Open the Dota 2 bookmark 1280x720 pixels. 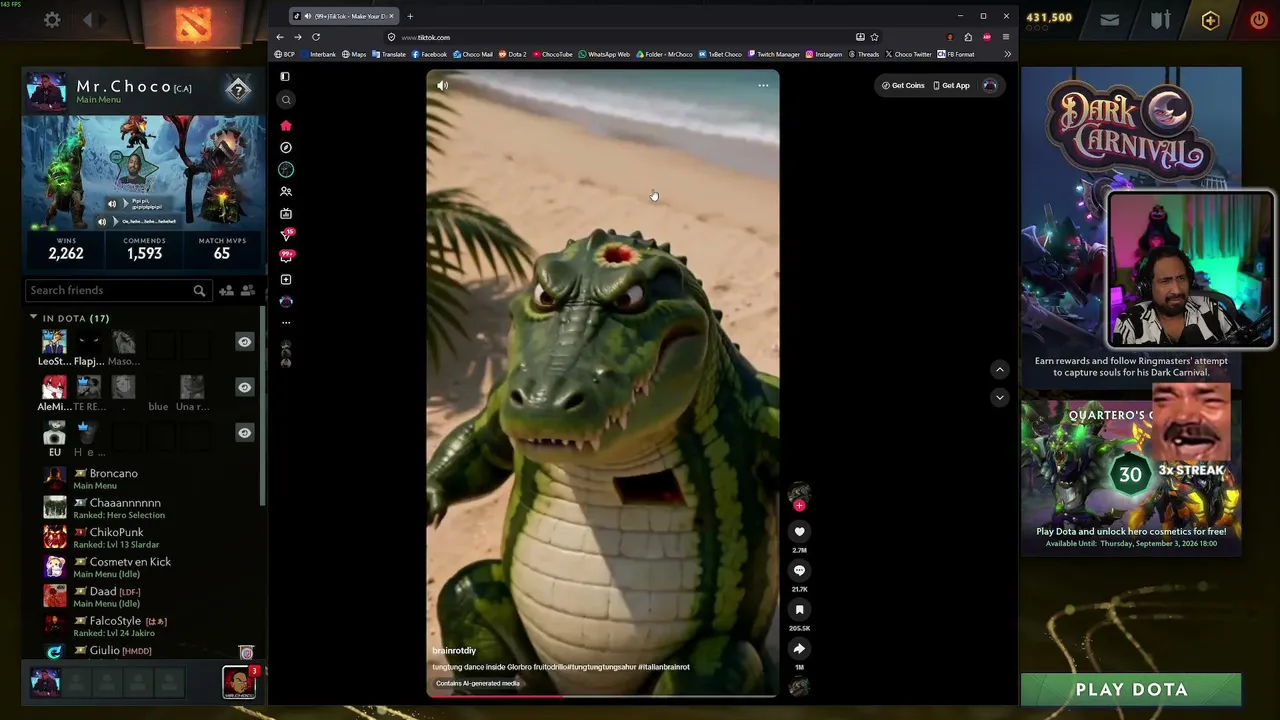[x=512, y=54]
